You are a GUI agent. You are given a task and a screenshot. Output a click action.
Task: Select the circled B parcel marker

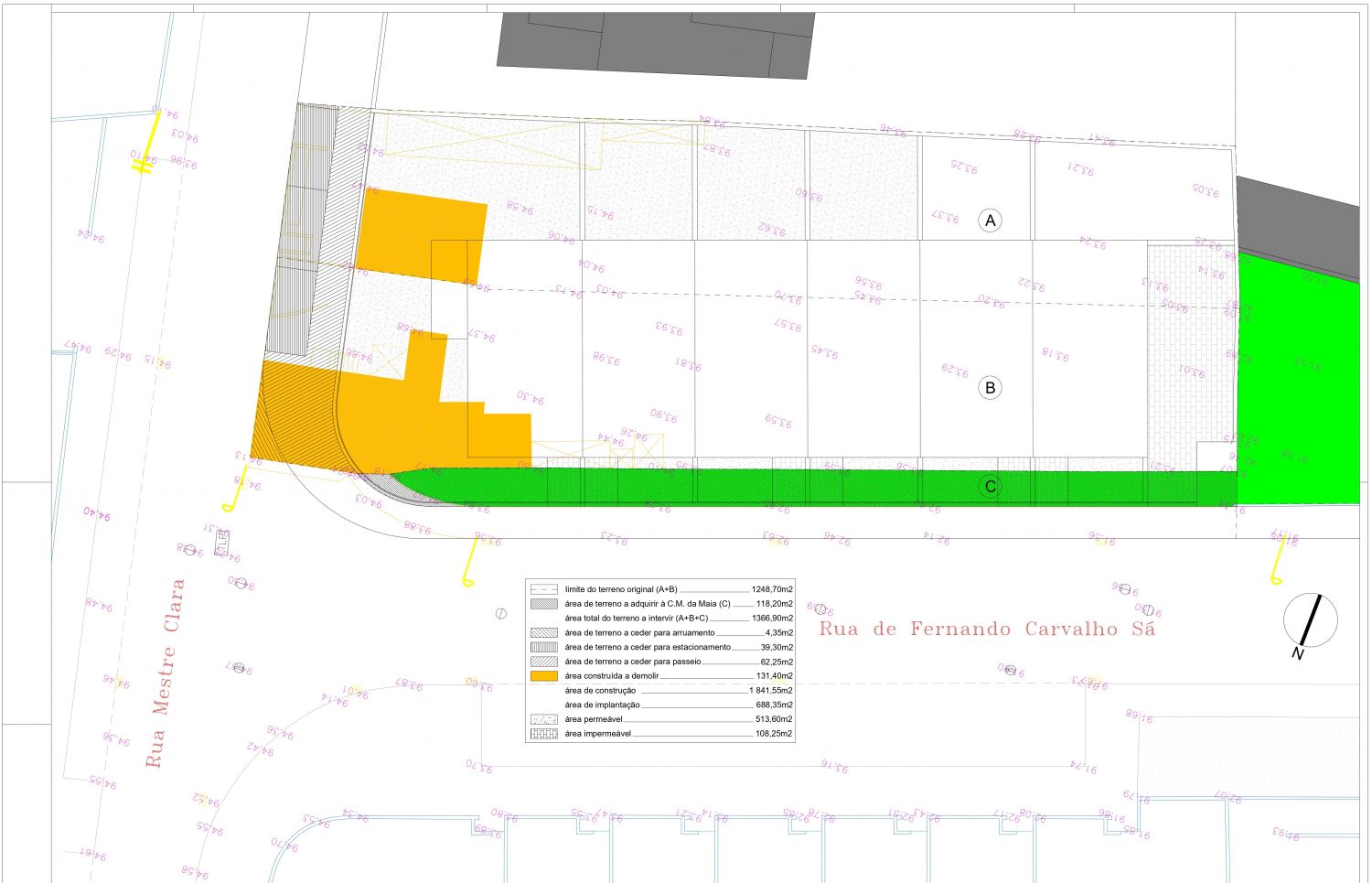pos(989,388)
